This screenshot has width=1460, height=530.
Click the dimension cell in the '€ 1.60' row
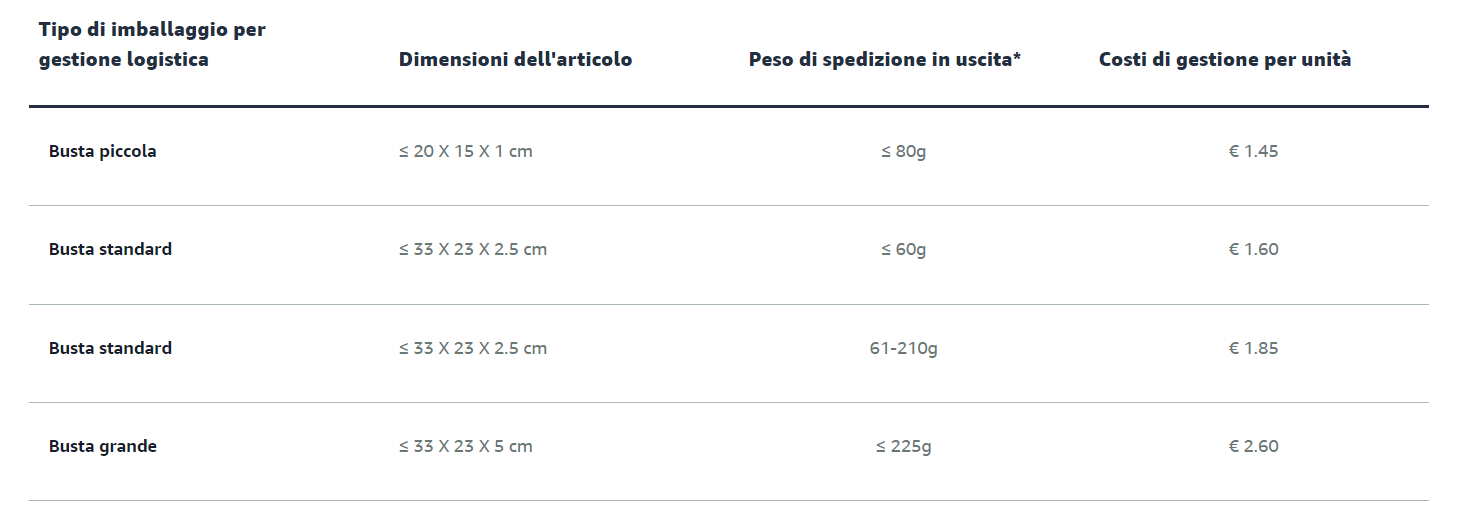473,250
